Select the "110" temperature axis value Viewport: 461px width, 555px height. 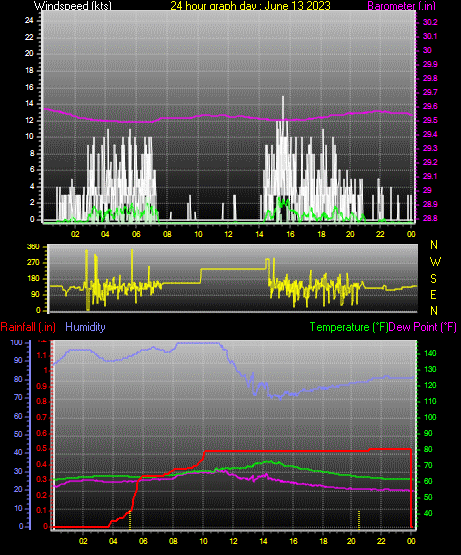[430, 401]
